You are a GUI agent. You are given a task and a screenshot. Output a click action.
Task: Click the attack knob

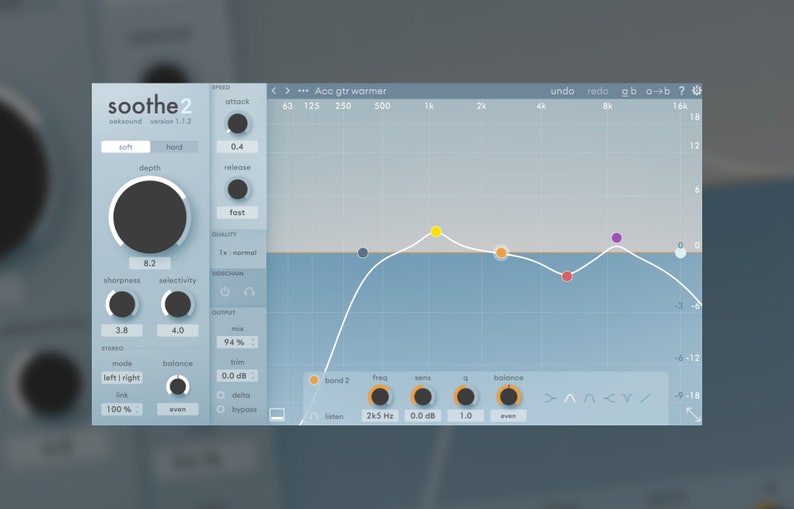237,124
